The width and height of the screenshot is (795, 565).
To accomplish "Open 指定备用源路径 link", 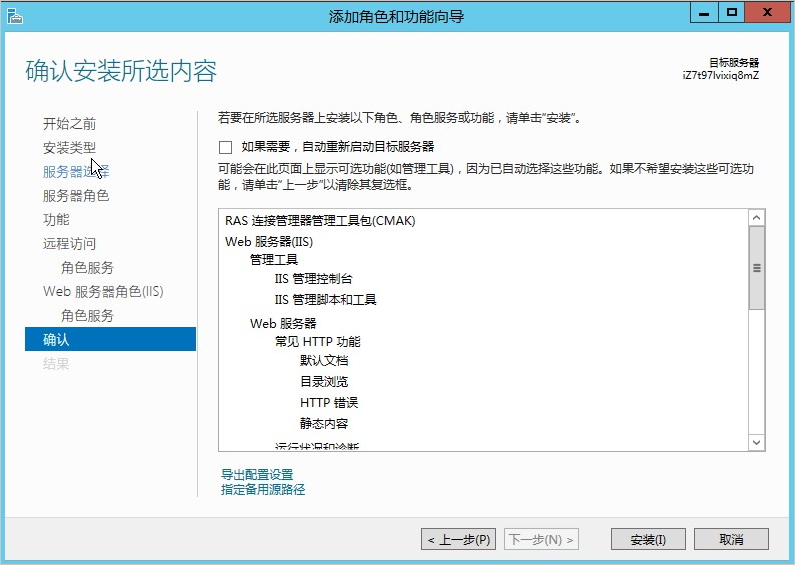I will coord(263,490).
